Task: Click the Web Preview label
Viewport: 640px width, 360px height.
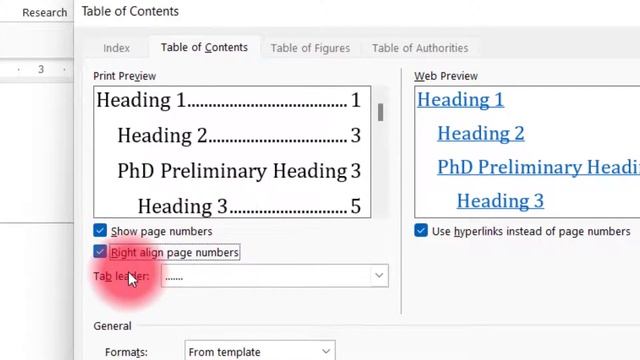Action: click(x=446, y=76)
